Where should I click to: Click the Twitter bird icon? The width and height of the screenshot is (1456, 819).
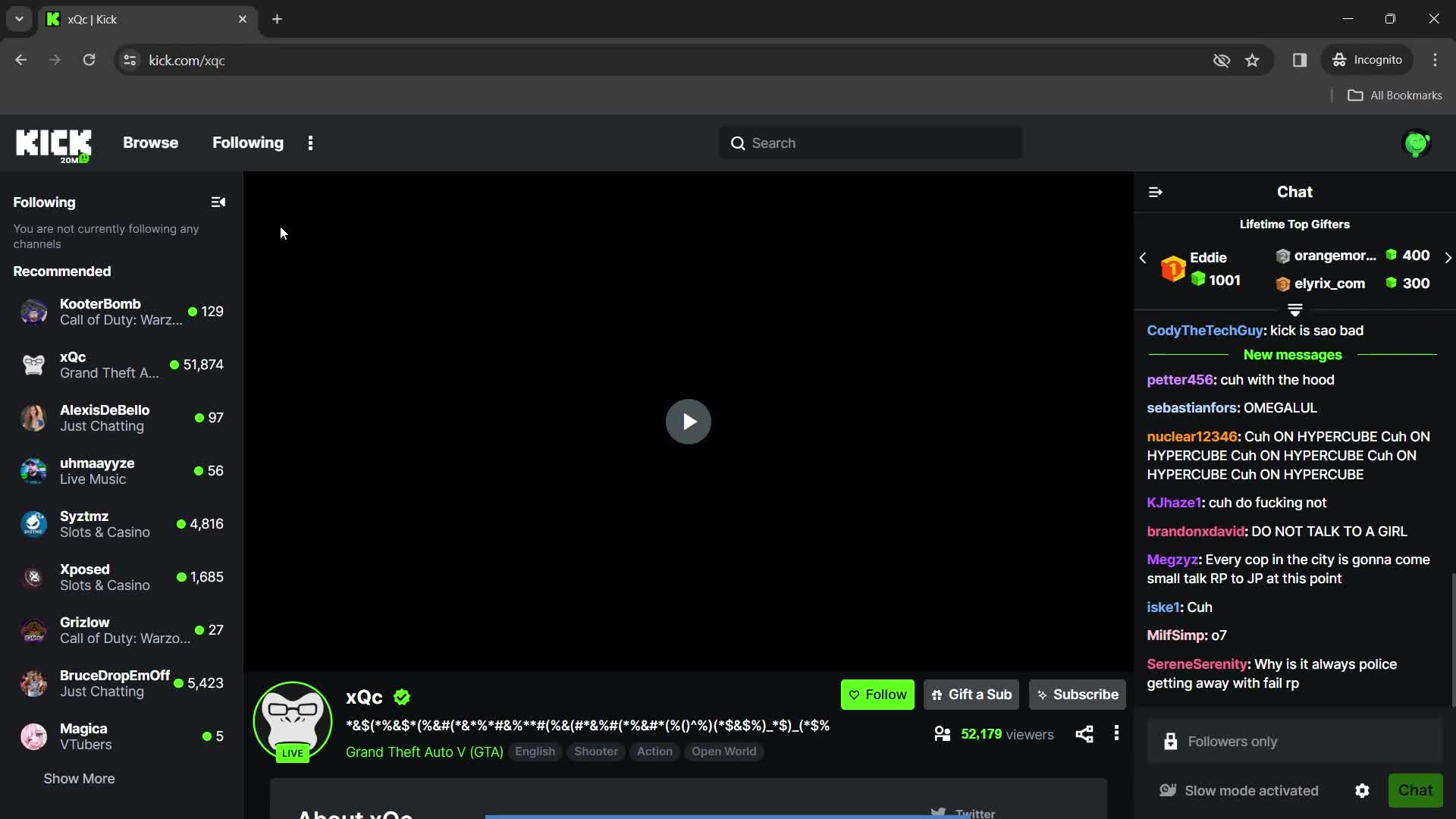939,812
